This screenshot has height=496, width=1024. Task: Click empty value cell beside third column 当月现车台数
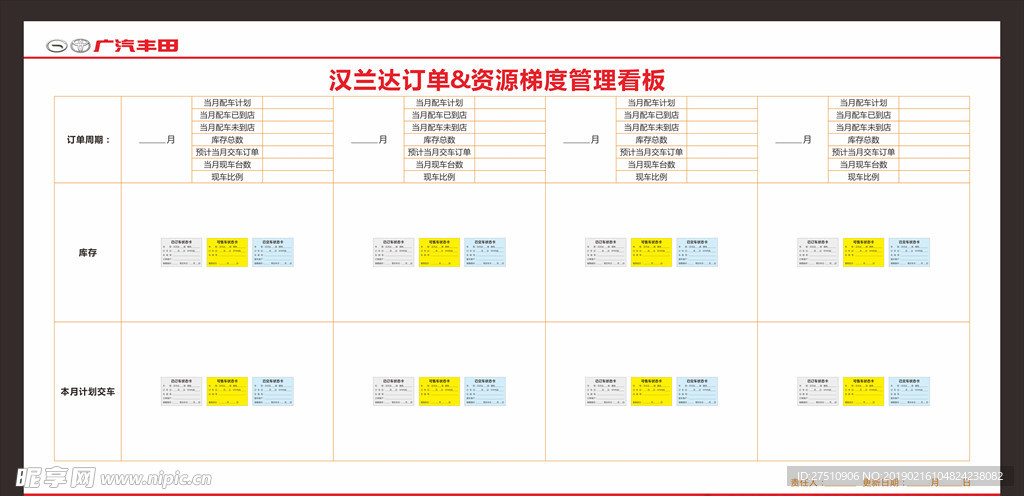tap(722, 164)
